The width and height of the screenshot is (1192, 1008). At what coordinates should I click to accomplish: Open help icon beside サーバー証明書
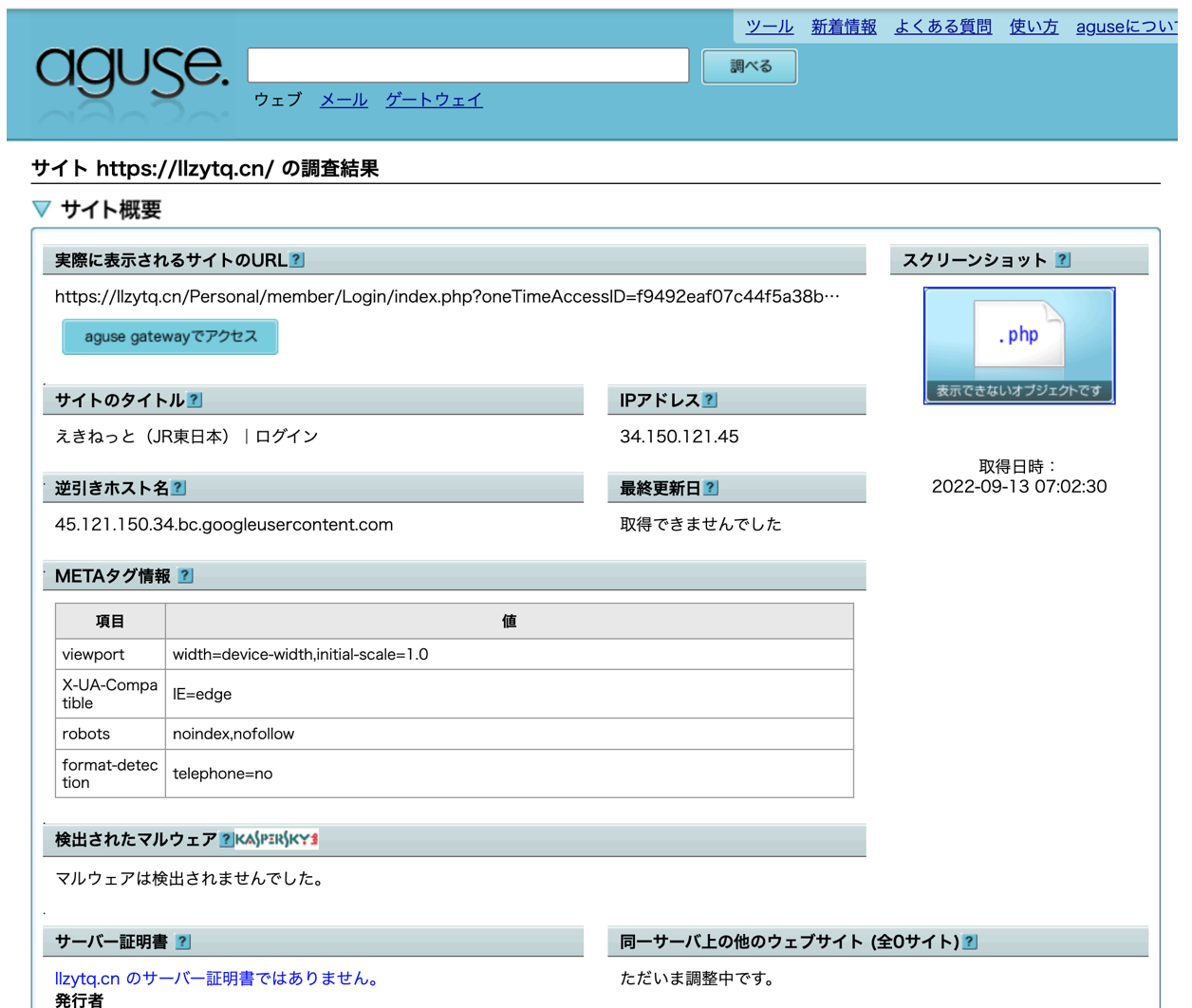[x=183, y=942]
